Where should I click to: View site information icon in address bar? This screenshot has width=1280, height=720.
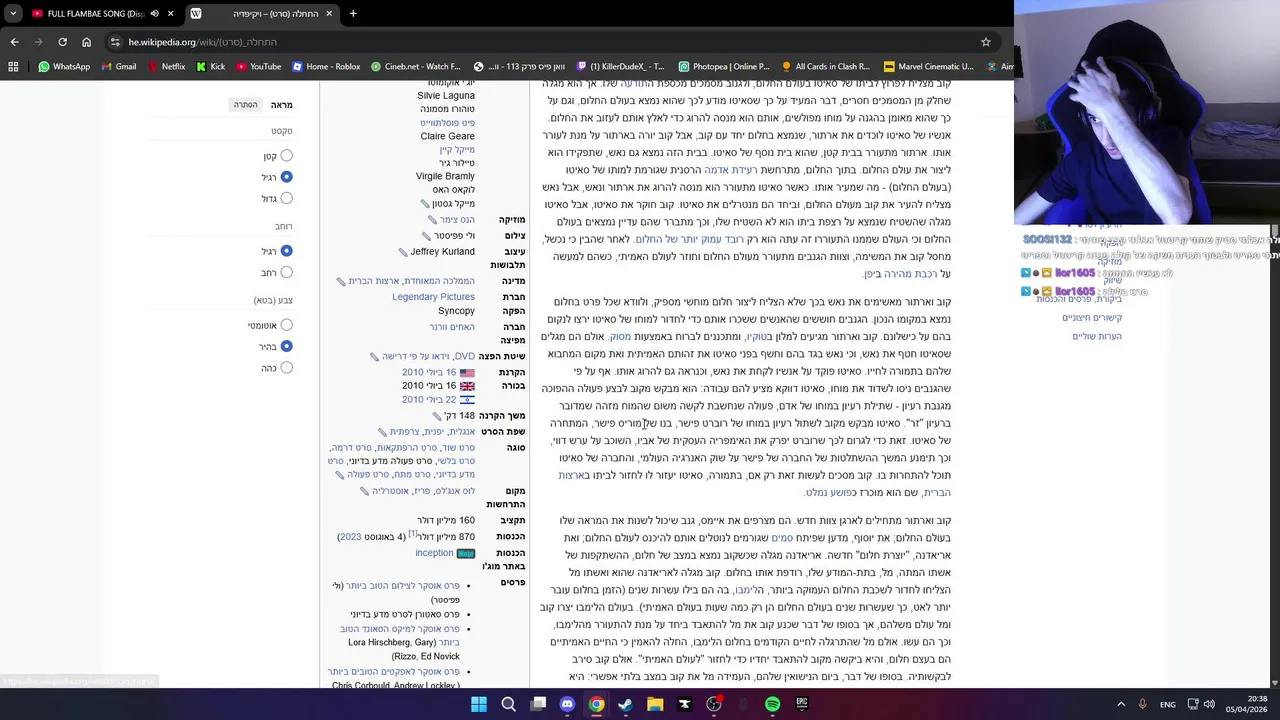[x=116, y=42]
